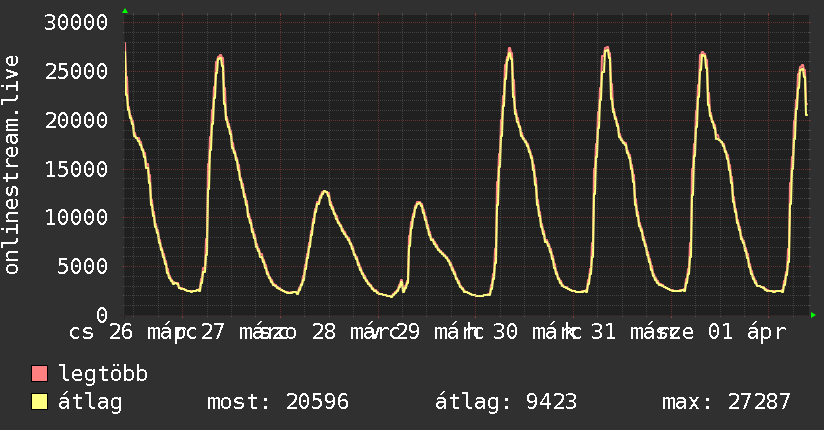The width and height of the screenshot is (824, 430).
Task: Click the yellow átlag legend swatch
Action: tap(39, 402)
